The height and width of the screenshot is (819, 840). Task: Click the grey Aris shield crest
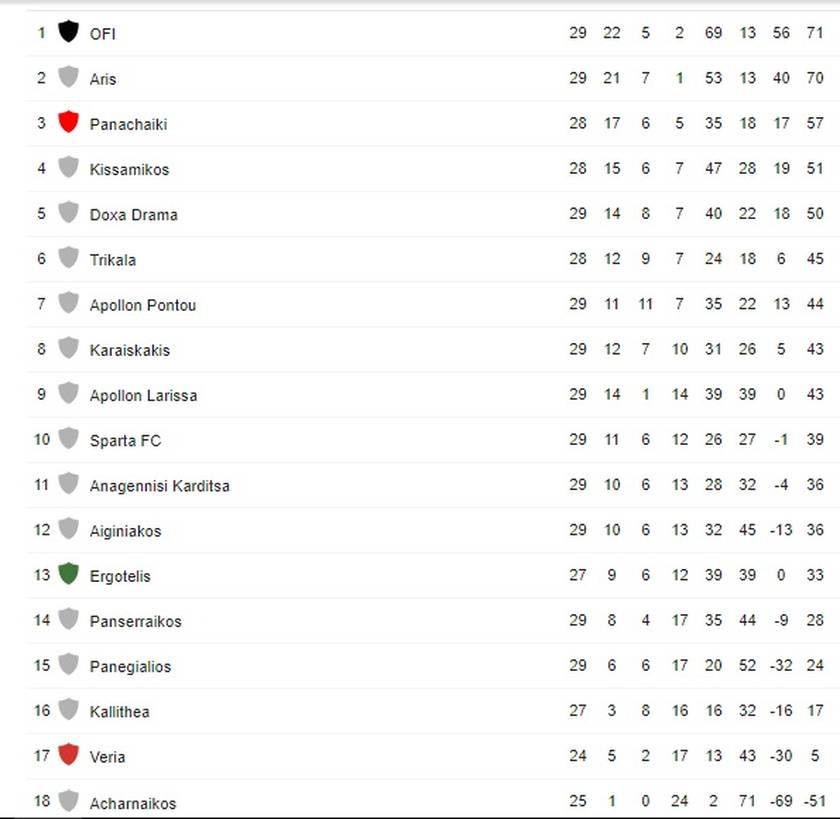click(x=68, y=77)
